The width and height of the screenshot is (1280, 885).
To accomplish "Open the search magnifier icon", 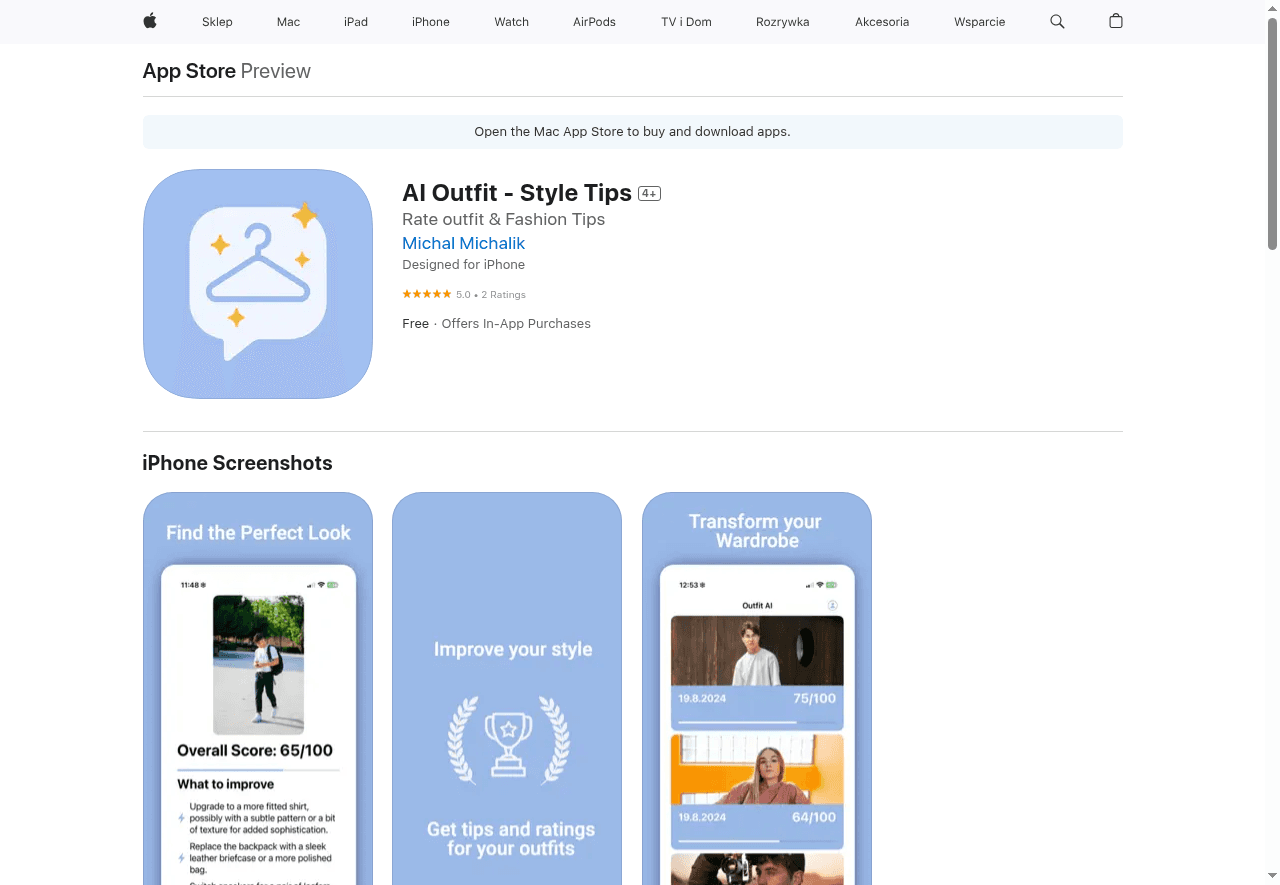I will (1057, 21).
